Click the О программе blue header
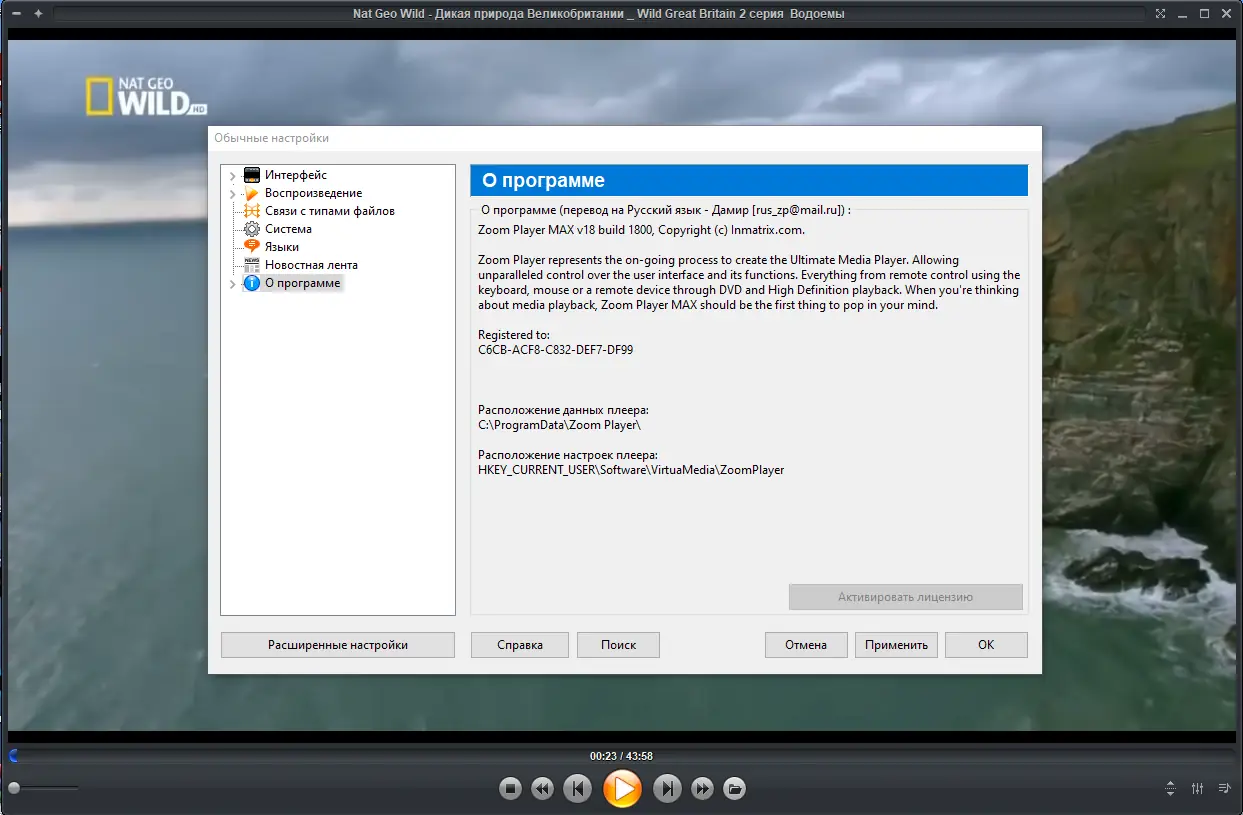Screen dimensions: 1243x815 [749, 180]
